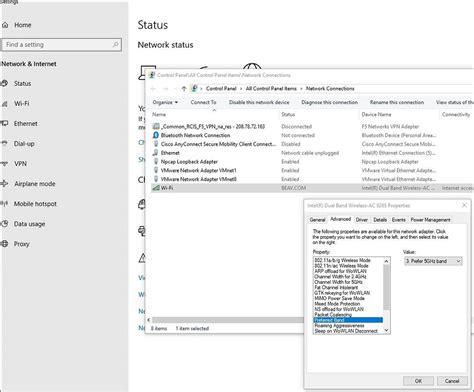The width and height of the screenshot is (474, 392).
Task: Click Network Connections breadcrumb segment
Action: coord(330,89)
